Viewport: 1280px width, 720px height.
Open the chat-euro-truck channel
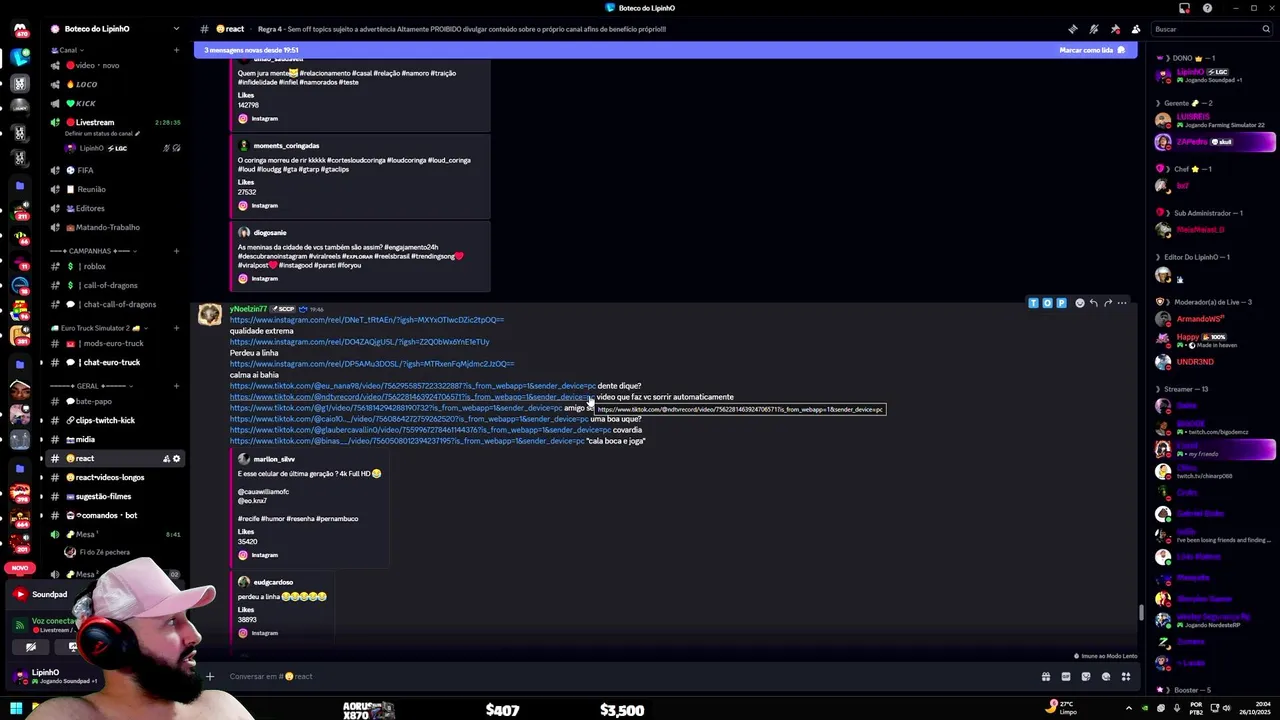click(x=115, y=362)
